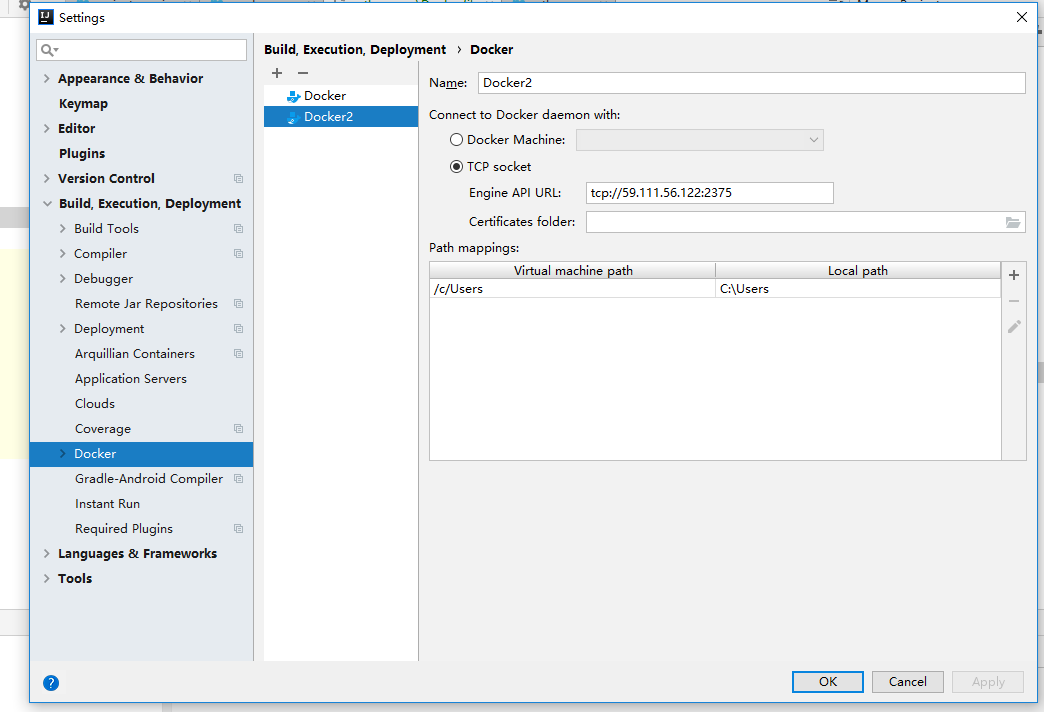This screenshot has width=1044, height=712.
Task: Add a path mapping with plus icon
Action: 1014,274
